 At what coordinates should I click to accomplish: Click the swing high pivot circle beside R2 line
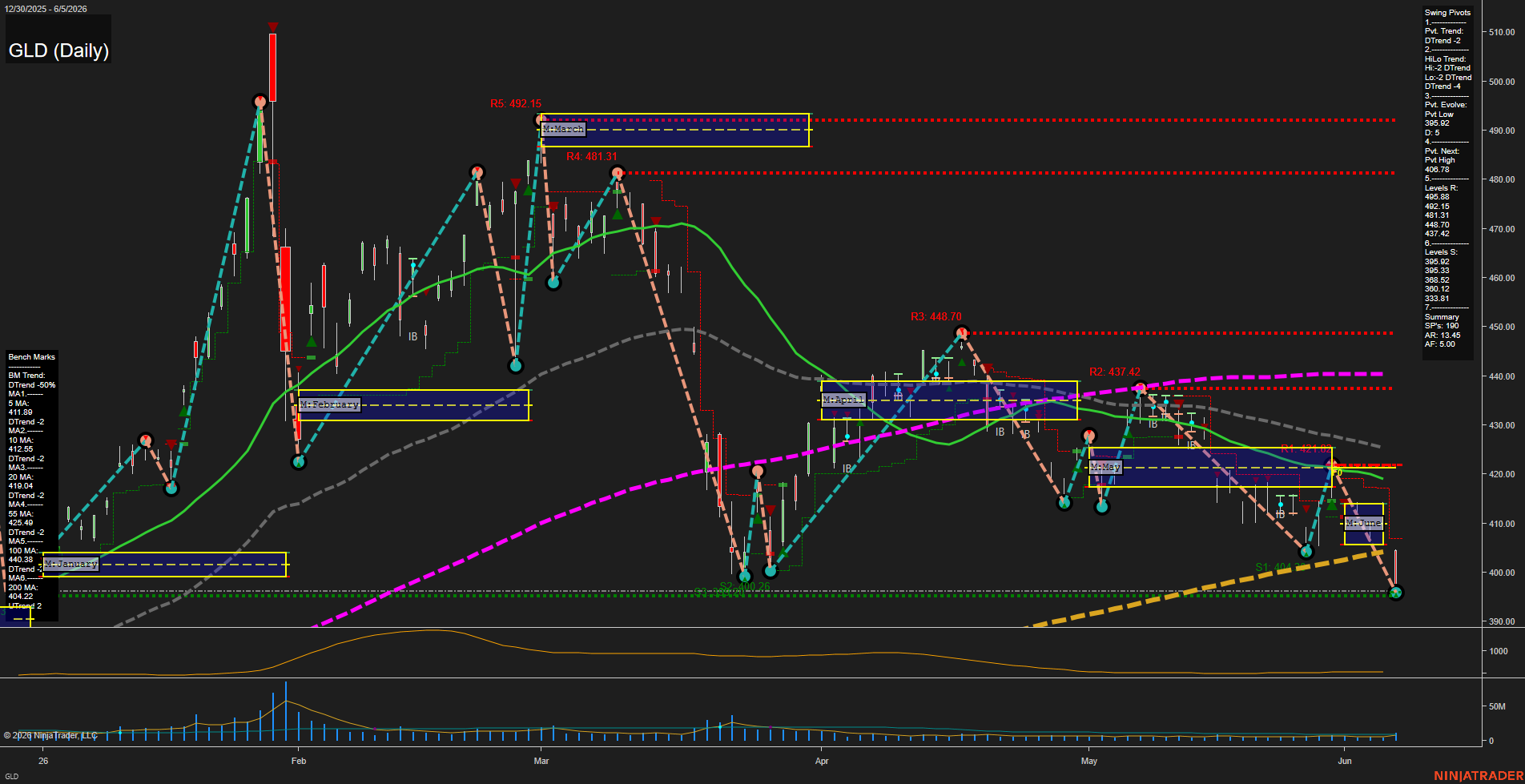coord(1141,388)
